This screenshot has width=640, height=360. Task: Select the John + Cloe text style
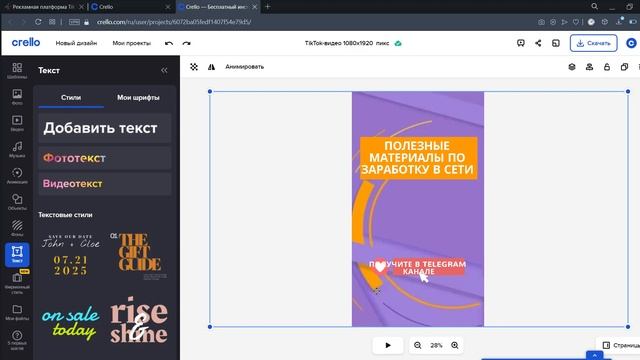point(71,255)
